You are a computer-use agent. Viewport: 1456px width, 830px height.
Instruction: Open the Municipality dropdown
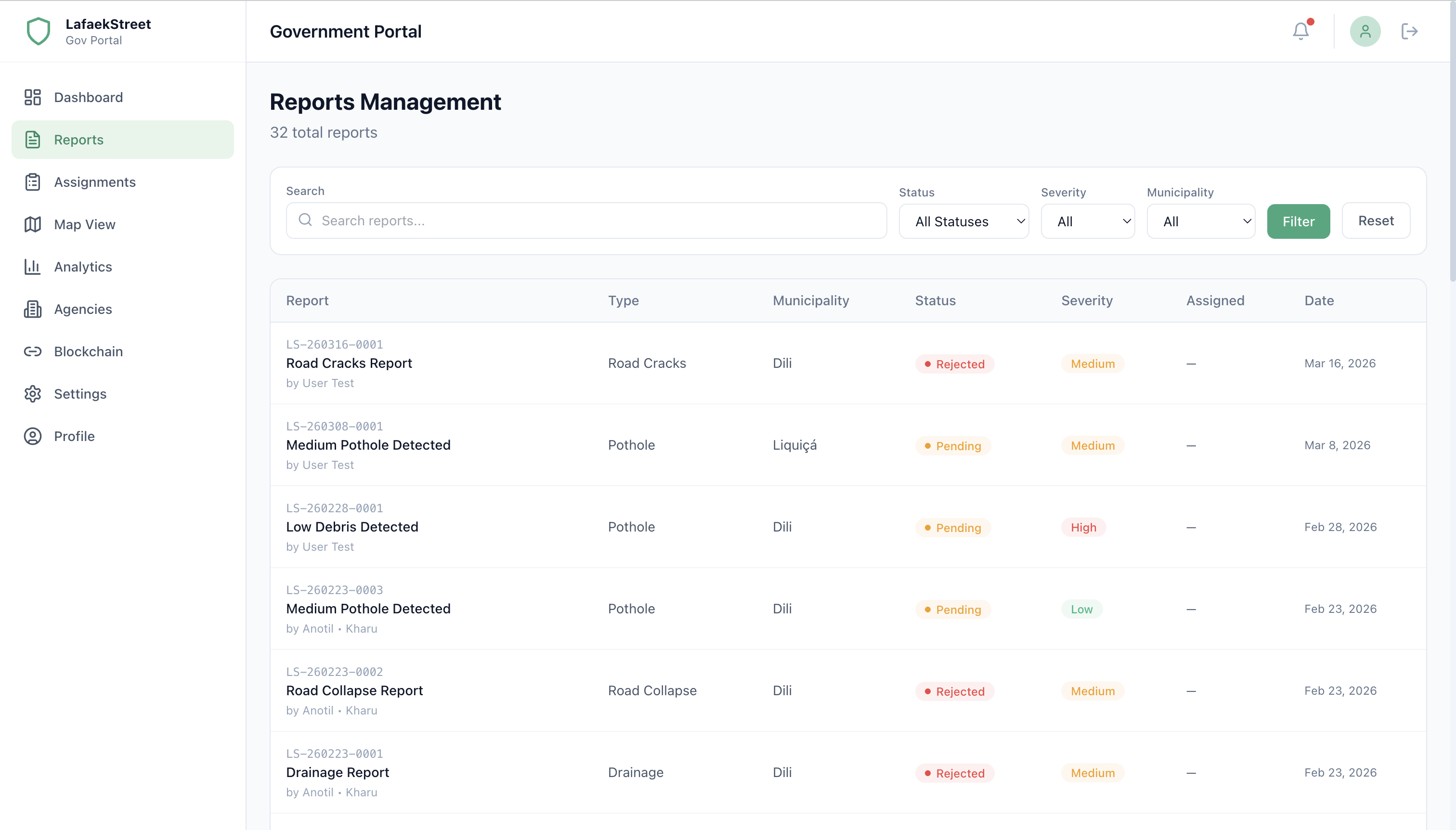(1201, 221)
